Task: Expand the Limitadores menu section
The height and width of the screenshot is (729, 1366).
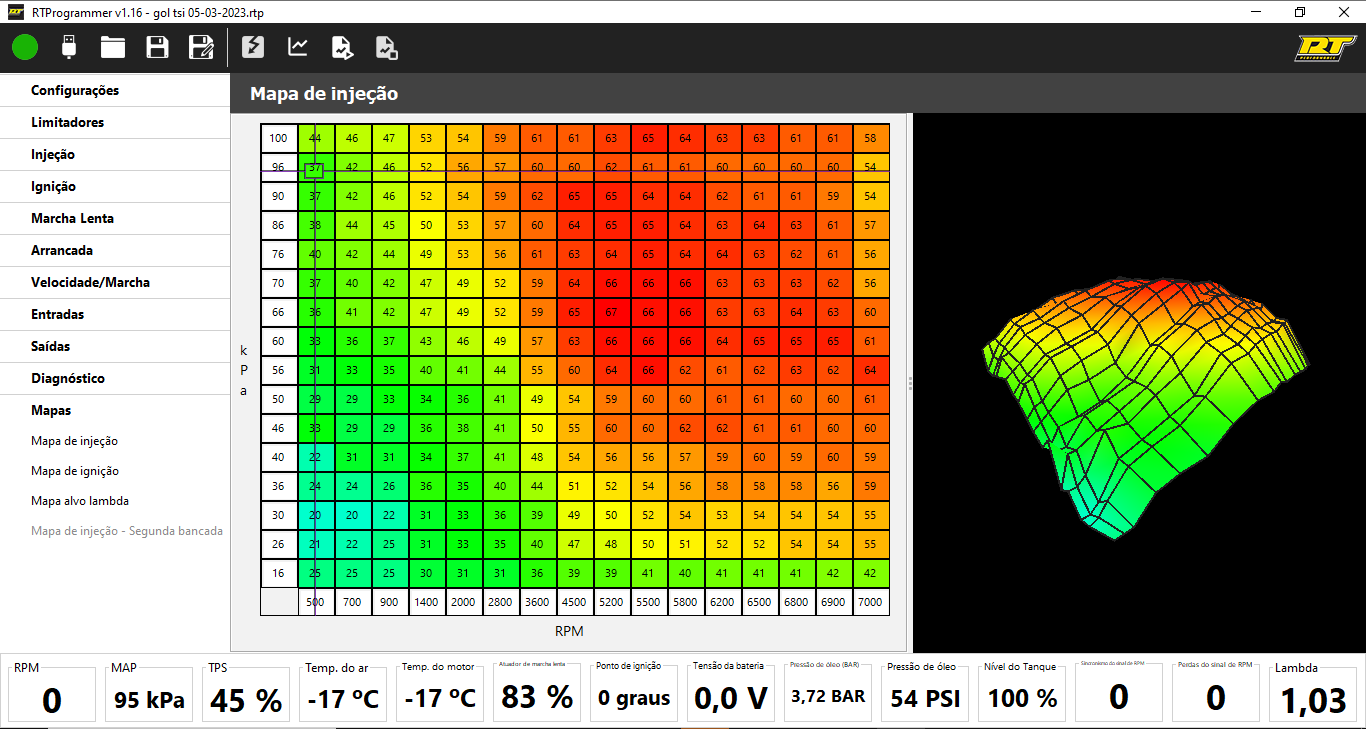Action: pyautogui.click(x=67, y=122)
